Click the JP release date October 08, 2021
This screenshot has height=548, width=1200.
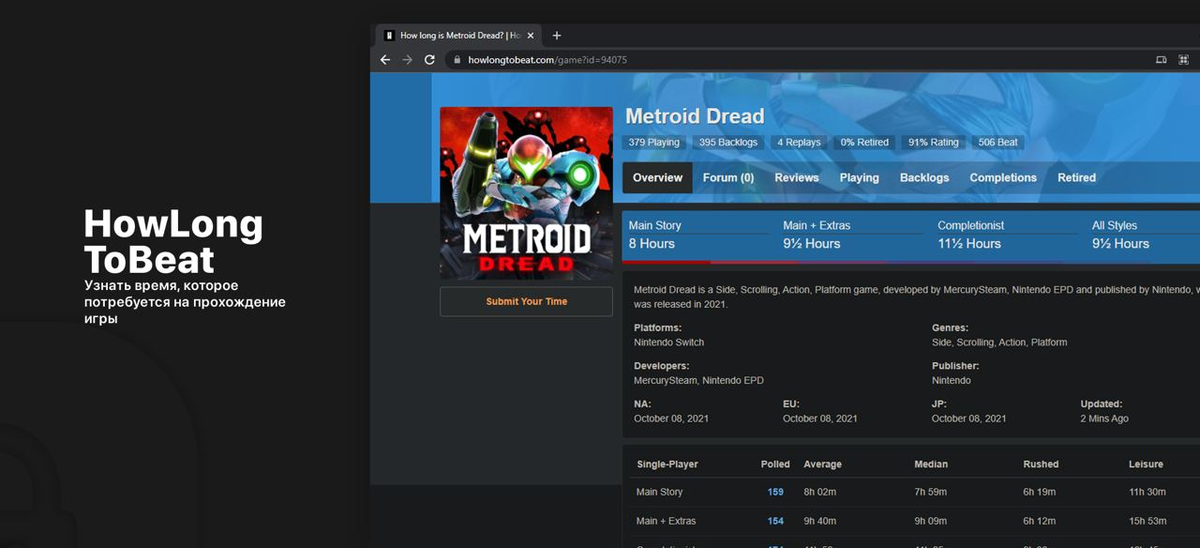click(x=969, y=418)
